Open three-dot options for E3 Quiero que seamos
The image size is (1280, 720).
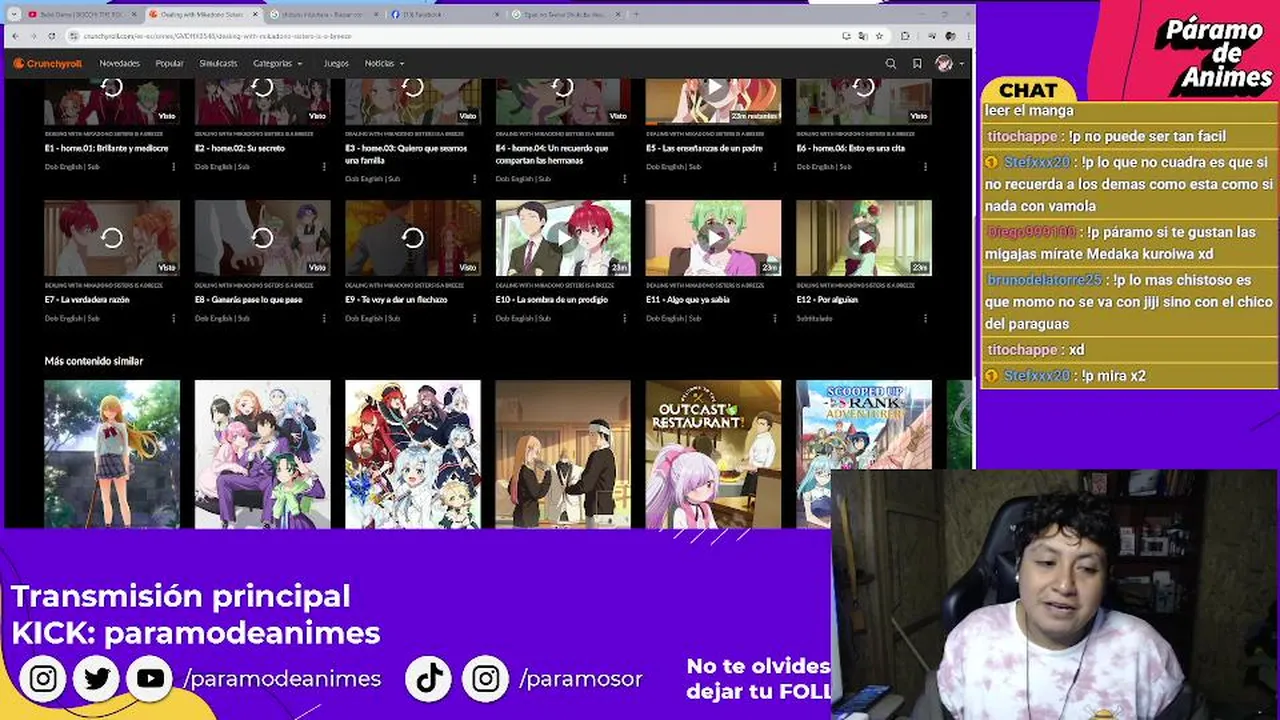pos(474,179)
